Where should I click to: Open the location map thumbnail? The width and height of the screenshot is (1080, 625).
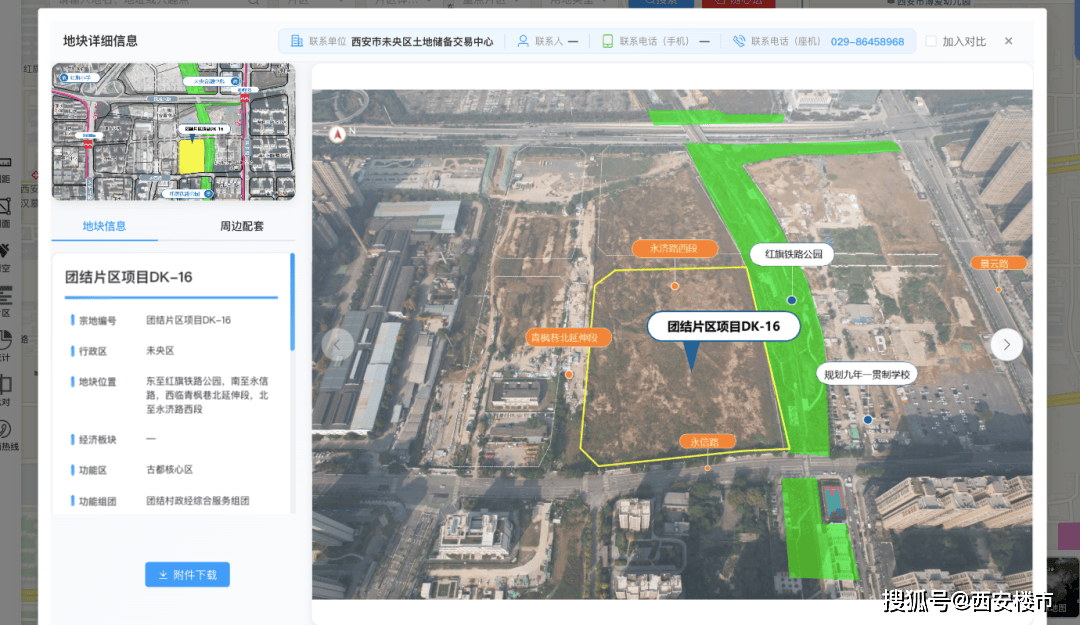[x=174, y=132]
